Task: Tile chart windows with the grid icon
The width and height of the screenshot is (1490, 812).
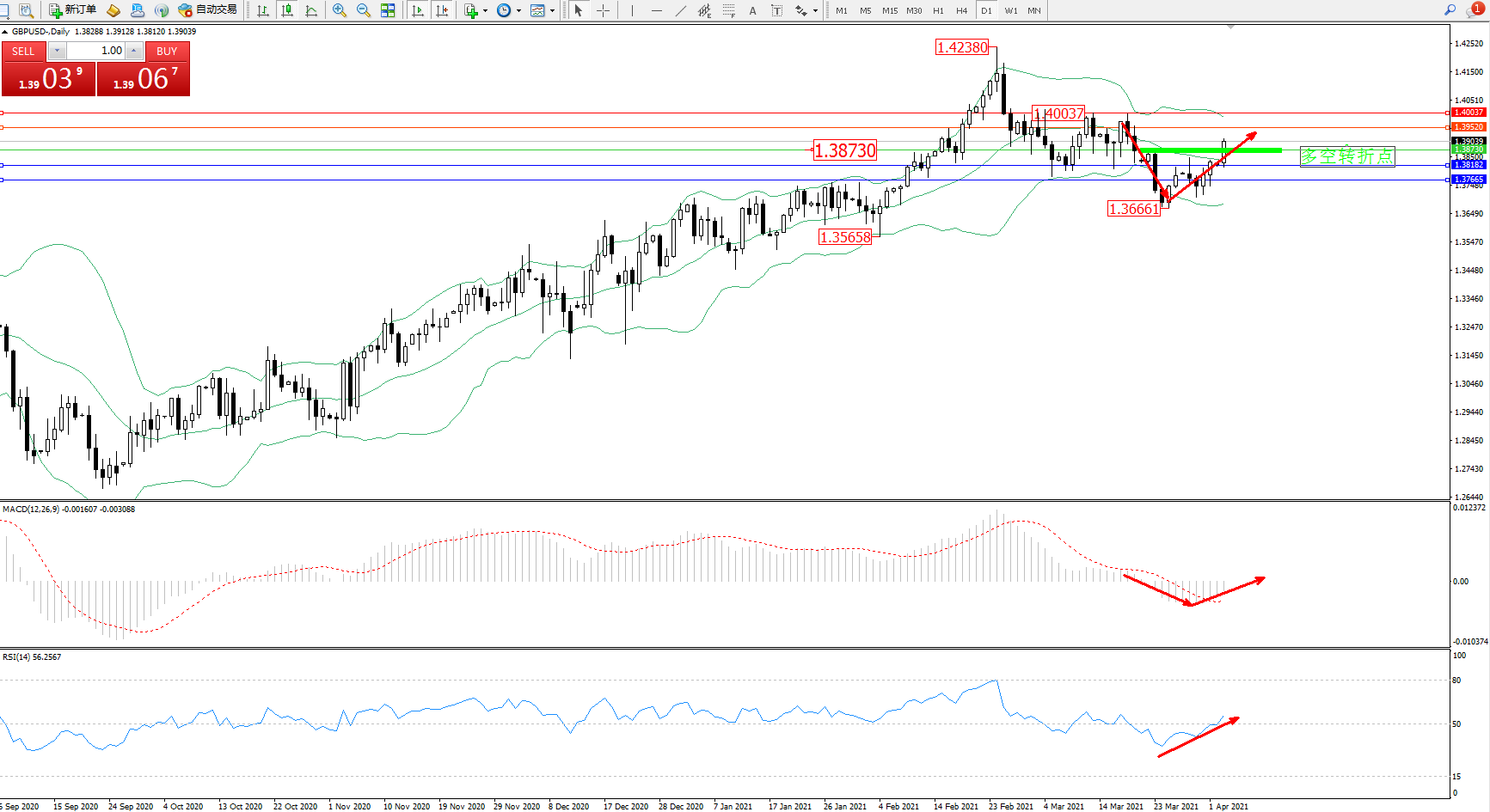Action: coord(388,10)
